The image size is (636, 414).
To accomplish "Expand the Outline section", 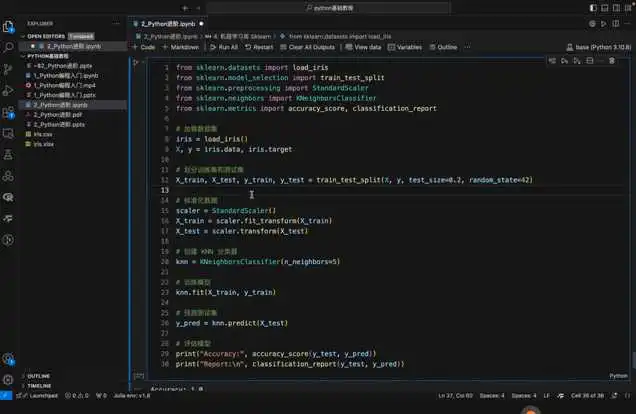I will point(38,376).
